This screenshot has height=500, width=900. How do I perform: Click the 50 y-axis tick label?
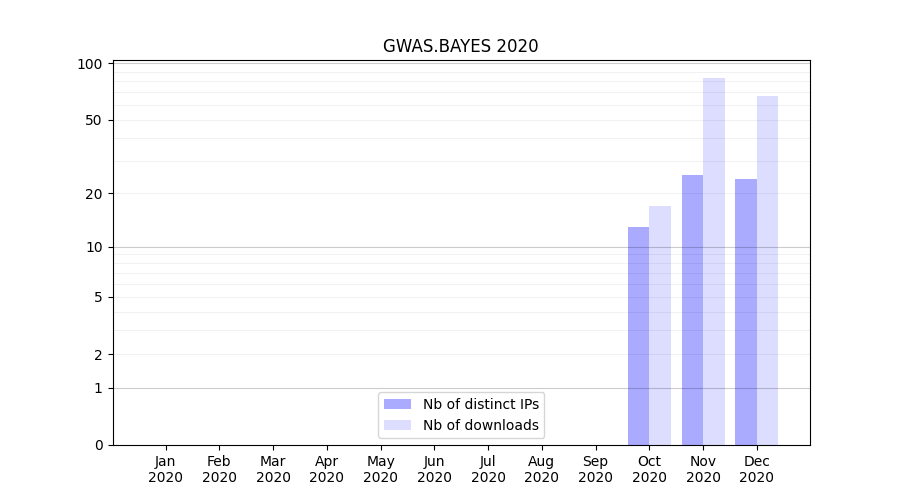coord(93,120)
